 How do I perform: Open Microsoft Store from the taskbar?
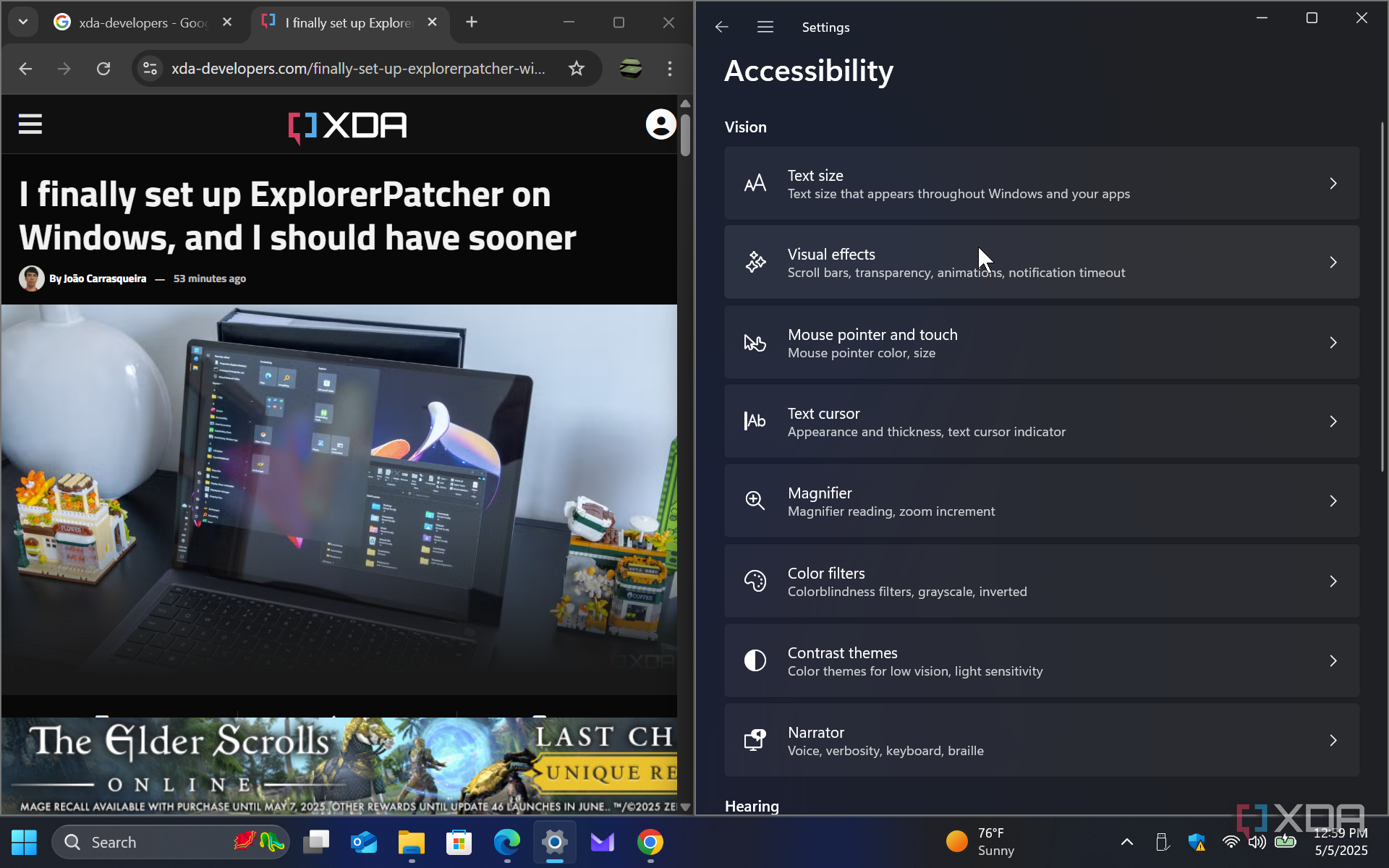point(459,842)
